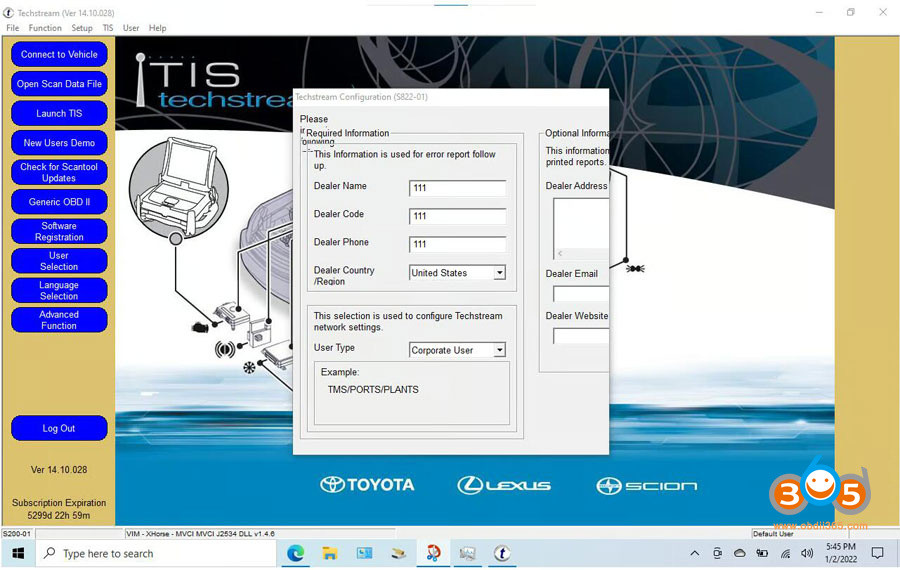The width and height of the screenshot is (900, 570).
Task: Select Generic OBD II button
Action: point(59,202)
